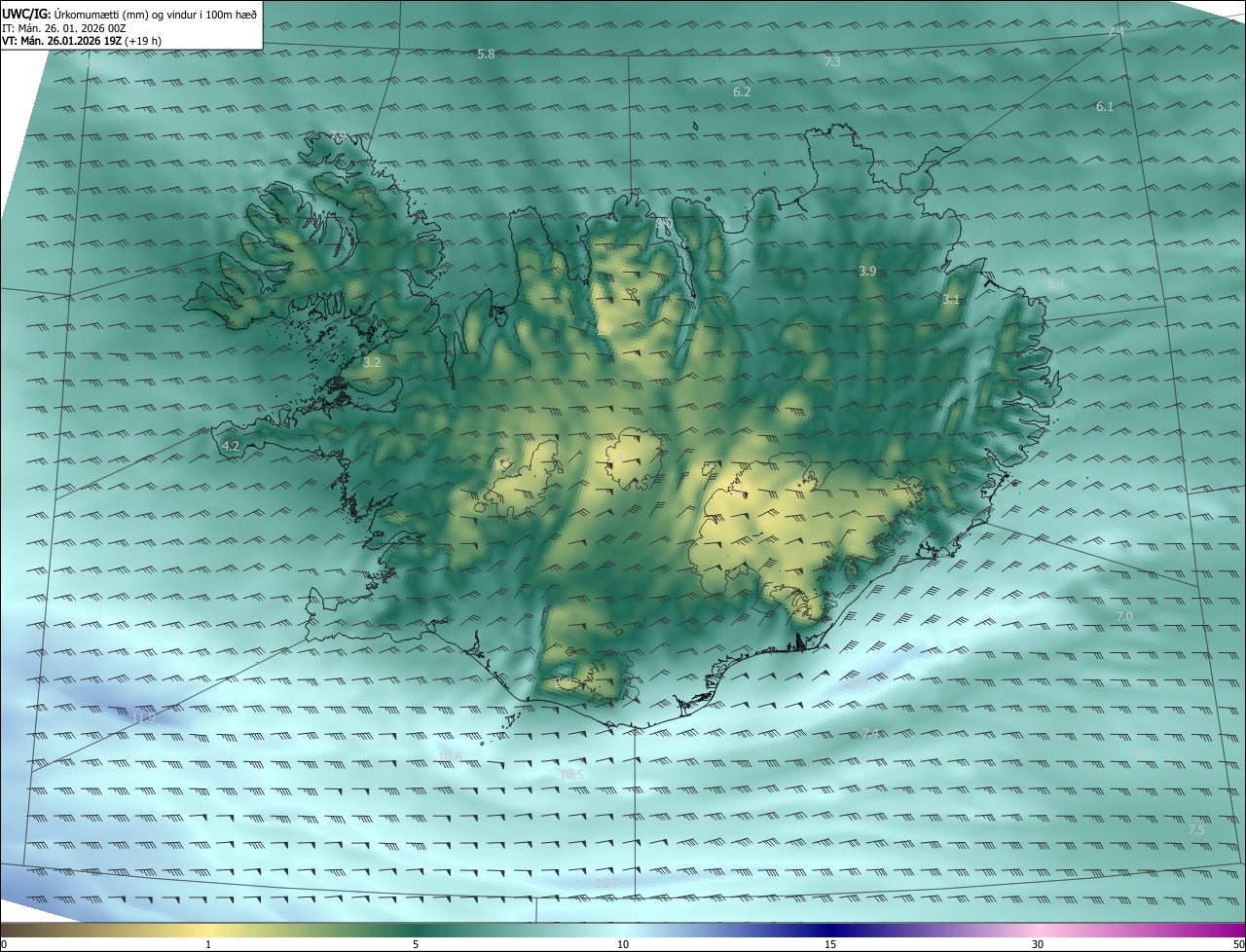Click the 10.6 value label south of Iceland
The width and height of the screenshot is (1246, 952).
pos(450,756)
